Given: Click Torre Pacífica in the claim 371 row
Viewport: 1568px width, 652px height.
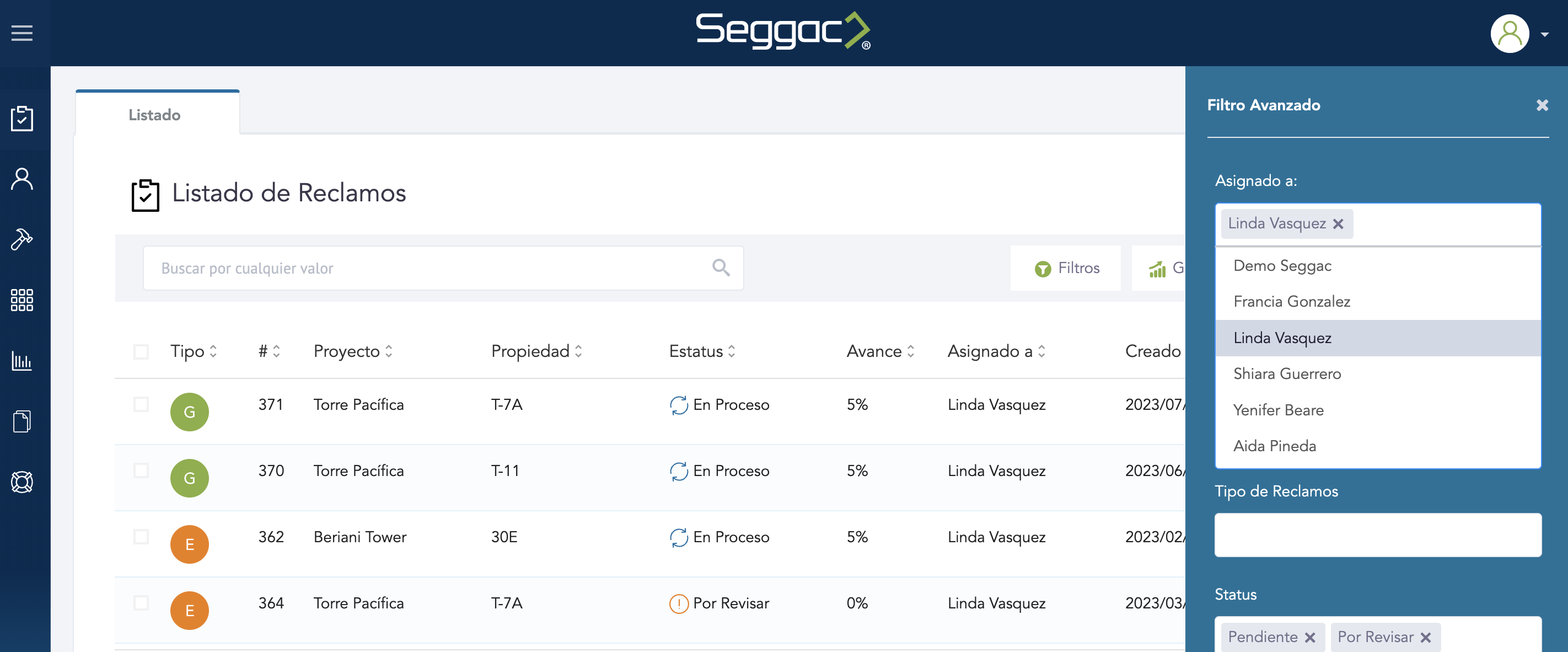Looking at the screenshot, I should (x=358, y=405).
